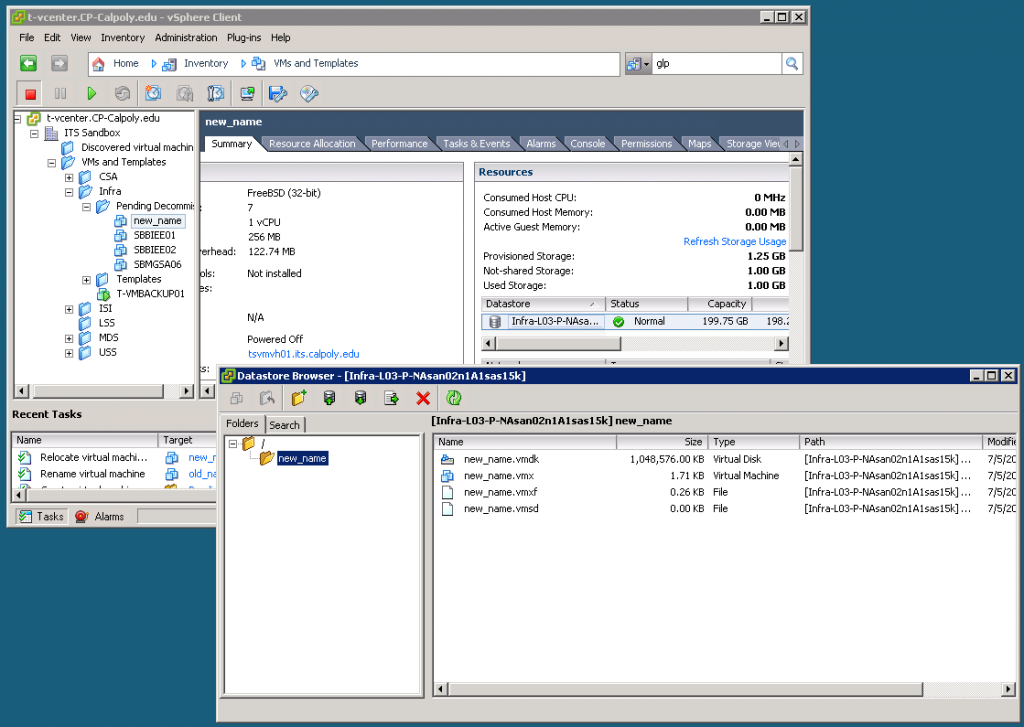Open the Plug-ins menu

click(244, 38)
